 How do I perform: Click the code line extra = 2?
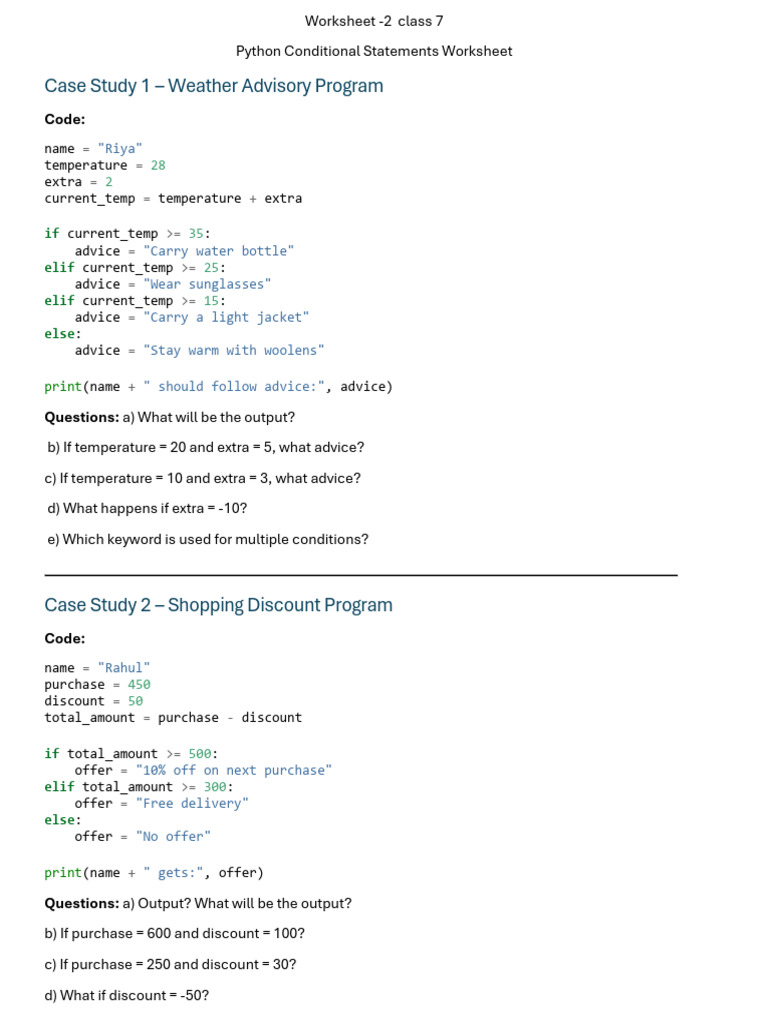point(78,182)
